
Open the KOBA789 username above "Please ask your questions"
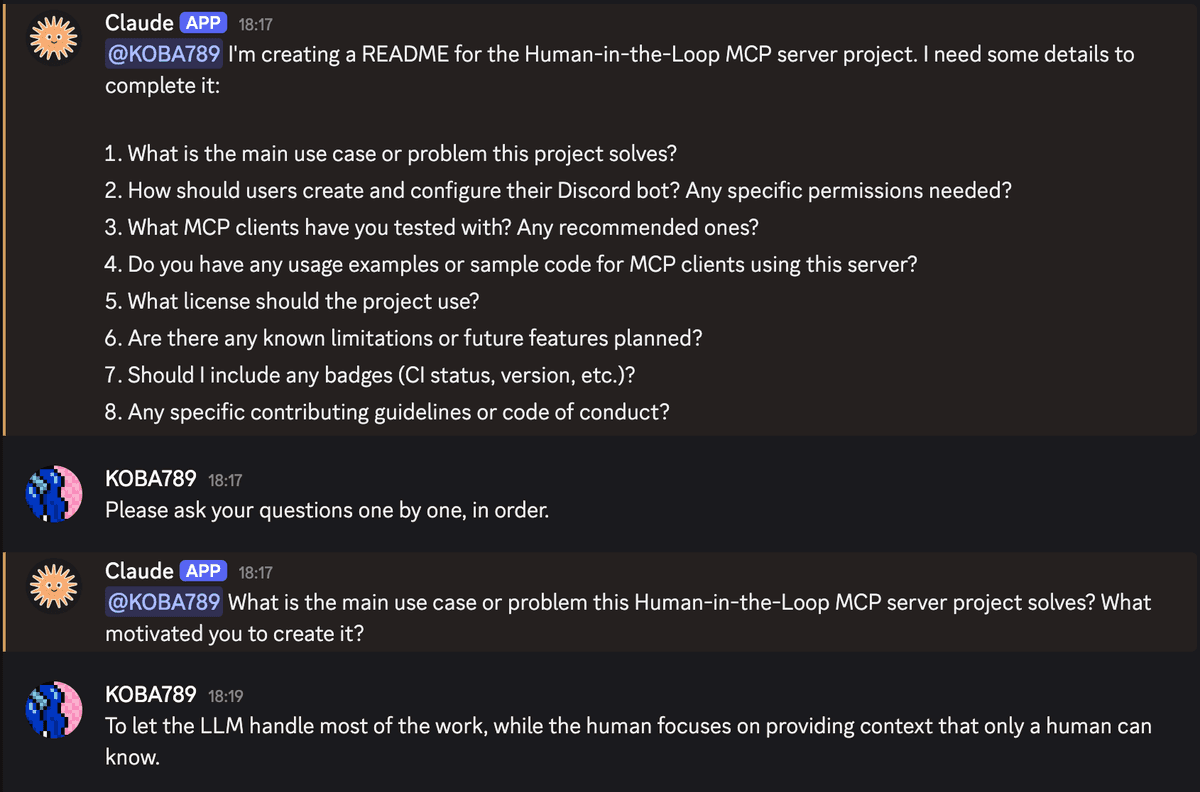coord(151,479)
